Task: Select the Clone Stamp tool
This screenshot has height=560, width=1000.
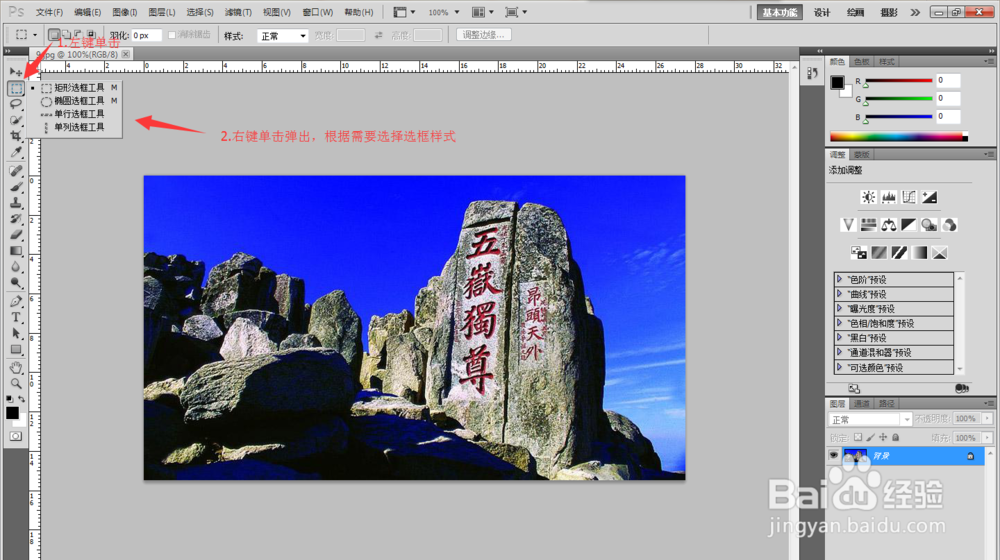Action: 16,203
